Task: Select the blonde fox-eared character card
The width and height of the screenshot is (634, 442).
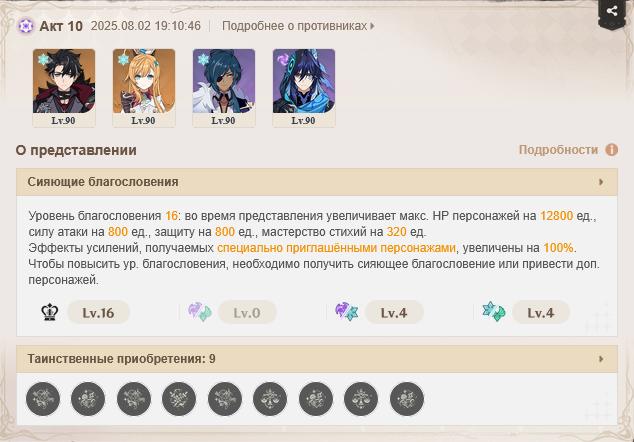Action: coord(144,88)
